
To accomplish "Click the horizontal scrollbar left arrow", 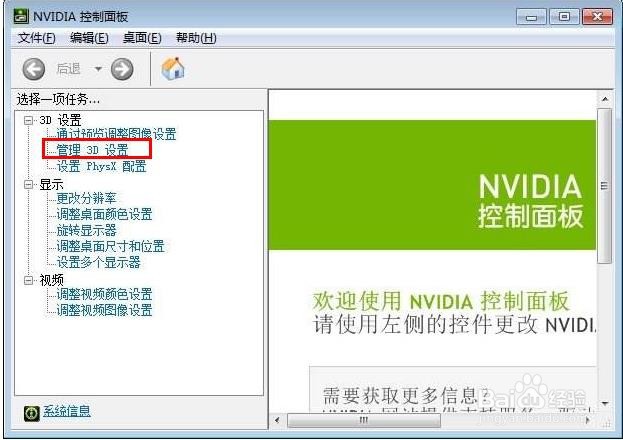I will tap(277, 420).
